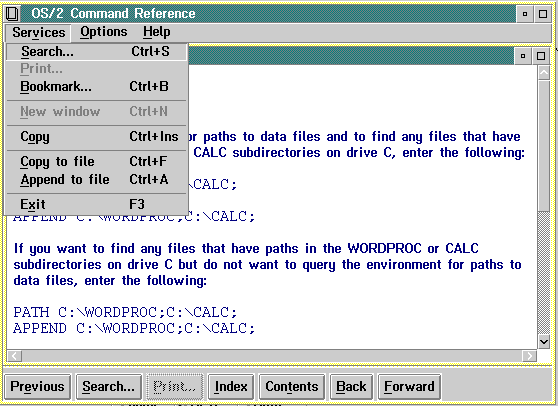Viewport: 558px width, 406px height.
Task: Click the Contents button
Action: click(292, 386)
